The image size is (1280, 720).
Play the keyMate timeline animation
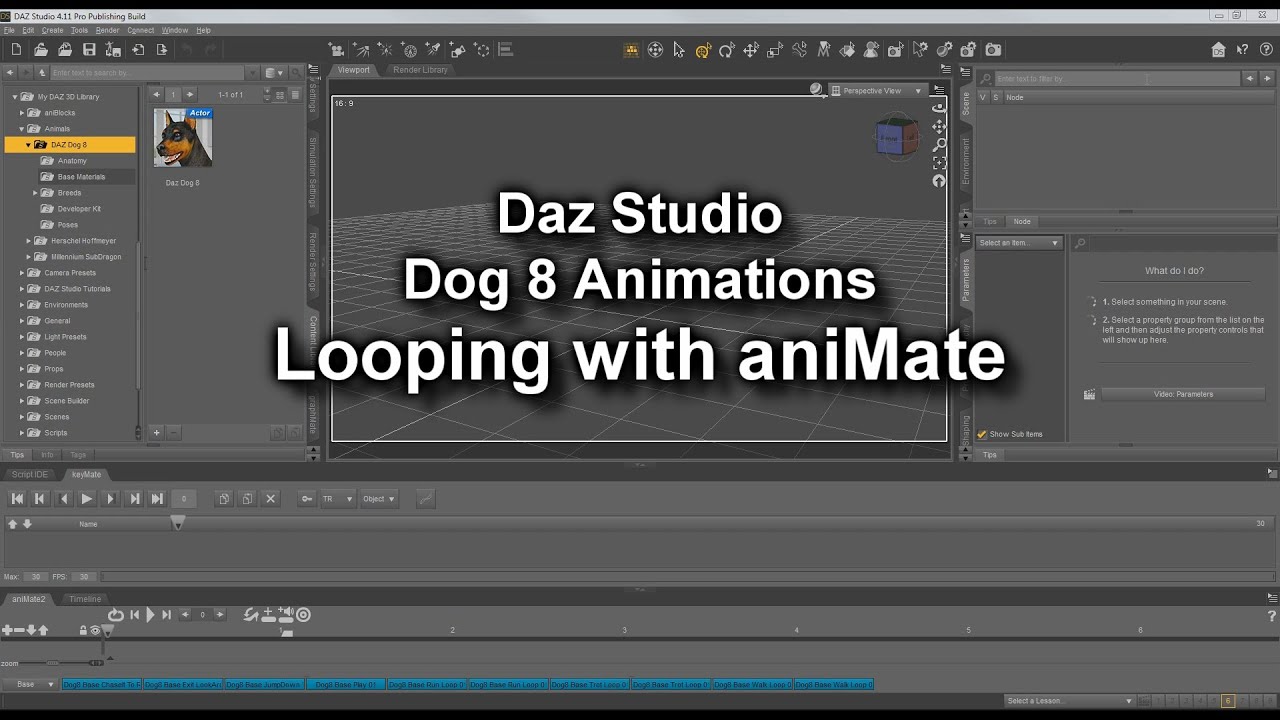click(87, 499)
